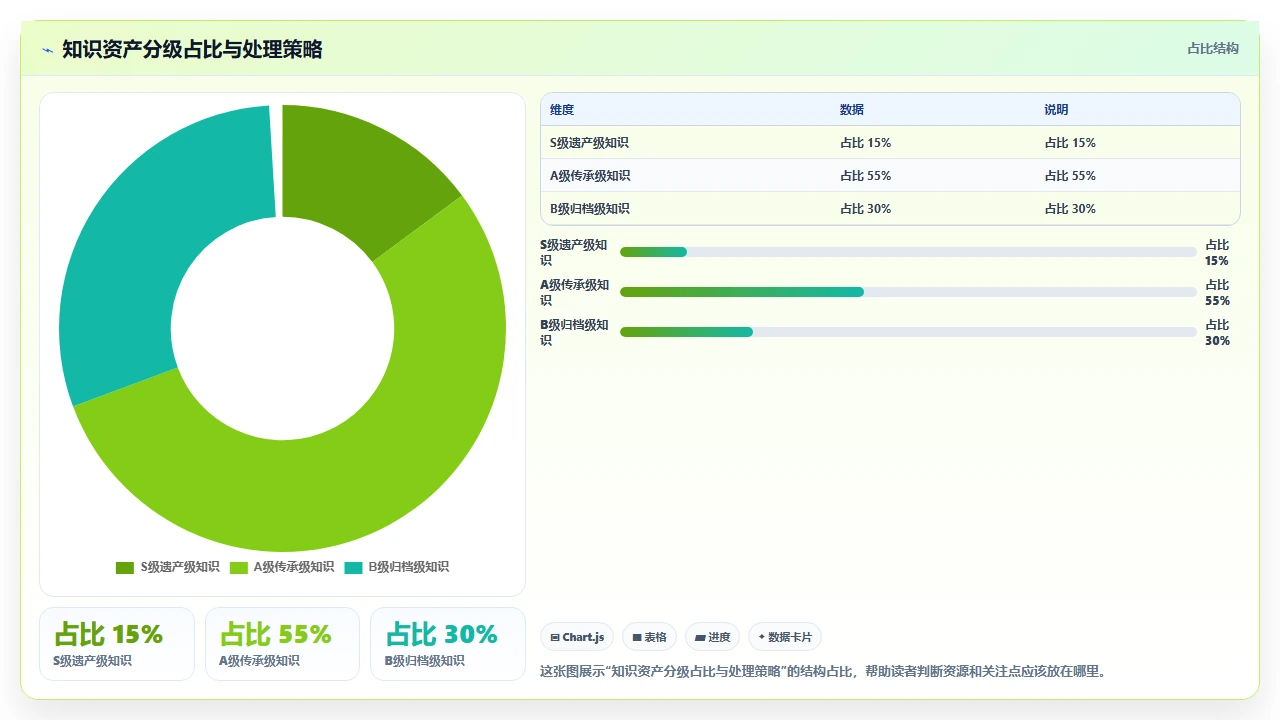The width and height of the screenshot is (1280, 720).
Task: Click 占比 15% in the 数据 column
Action: pos(866,143)
